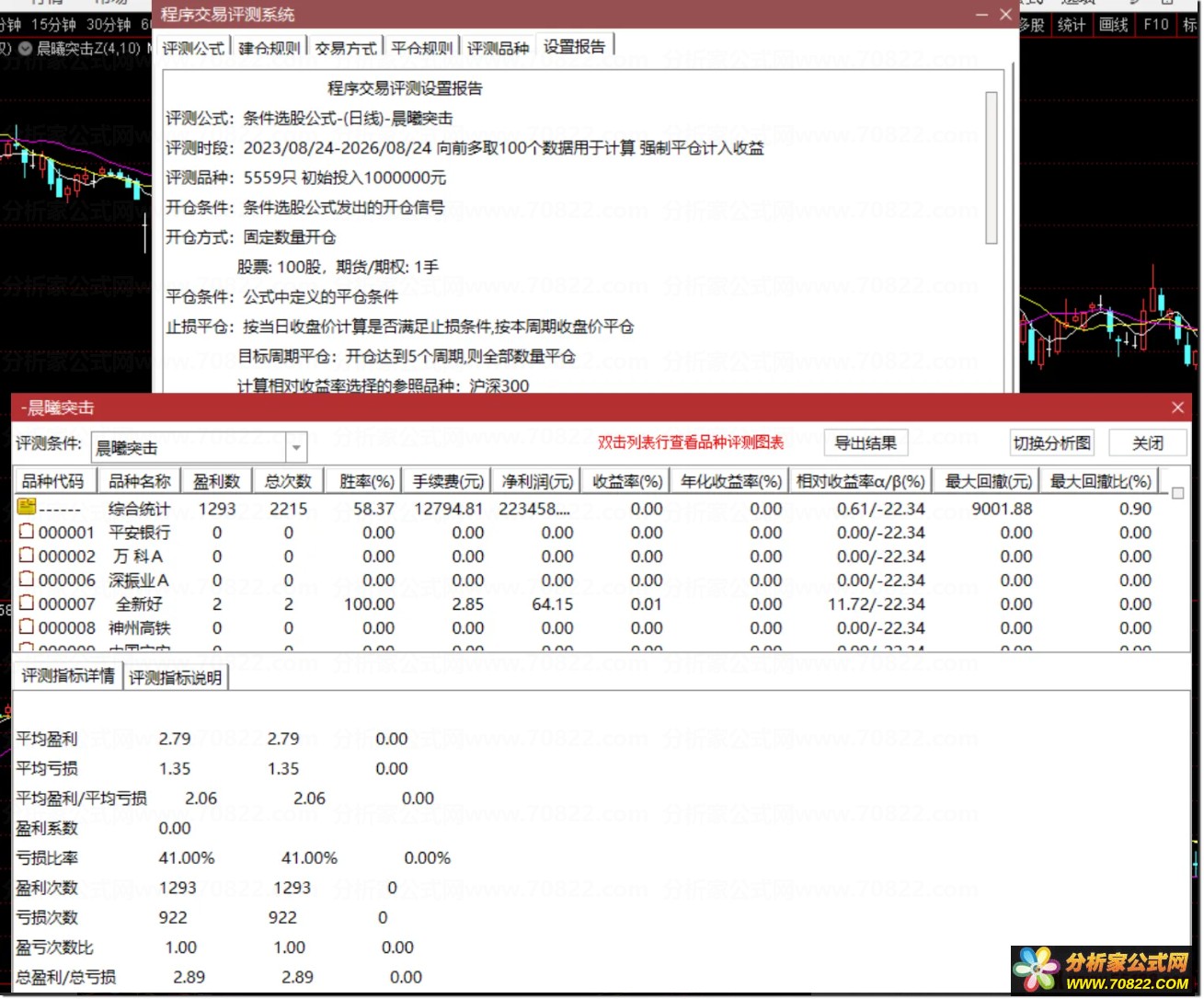Click the 平均盈利 metric label
The height and width of the screenshot is (999, 1204).
(x=47, y=739)
